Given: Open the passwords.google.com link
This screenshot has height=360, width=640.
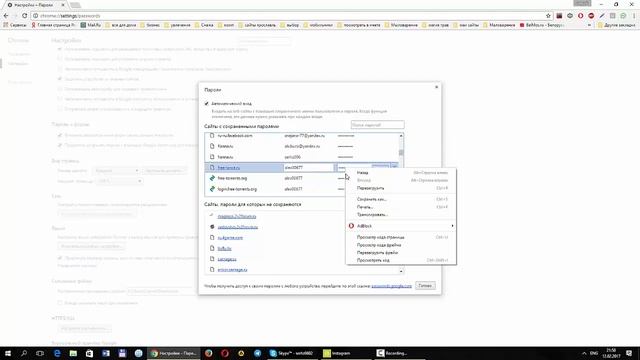Looking at the screenshot, I should [x=391, y=286].
